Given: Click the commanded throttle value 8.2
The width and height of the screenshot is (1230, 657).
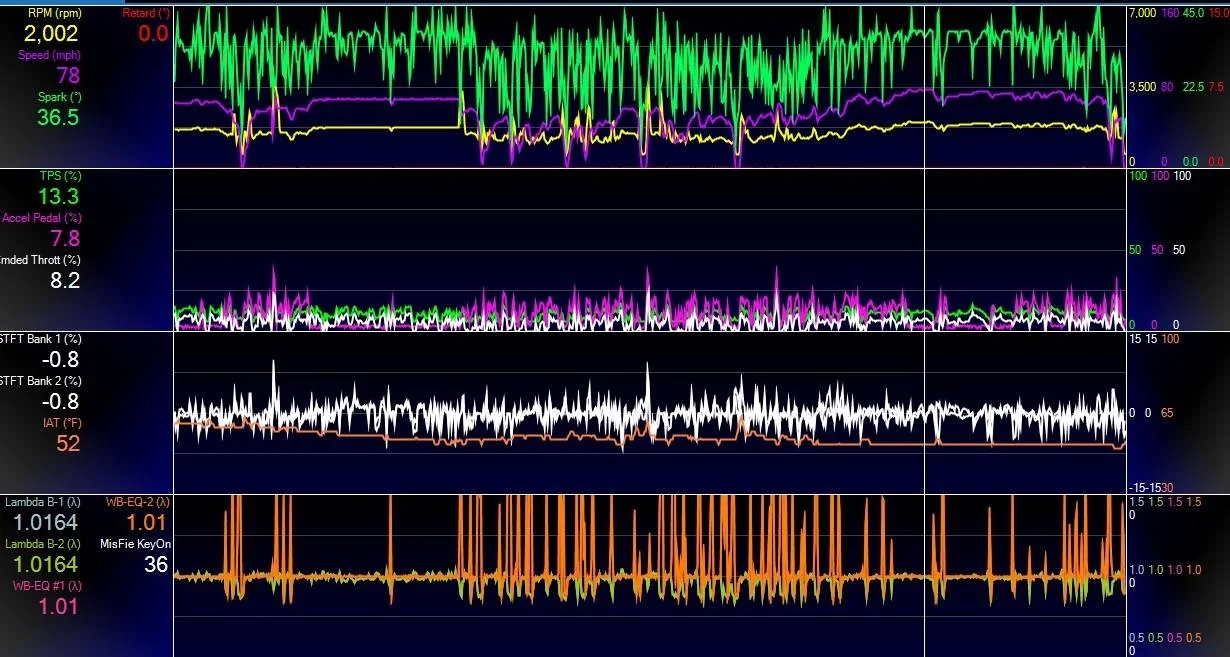Looking at the screenshot, I should (x=65, y=281).
